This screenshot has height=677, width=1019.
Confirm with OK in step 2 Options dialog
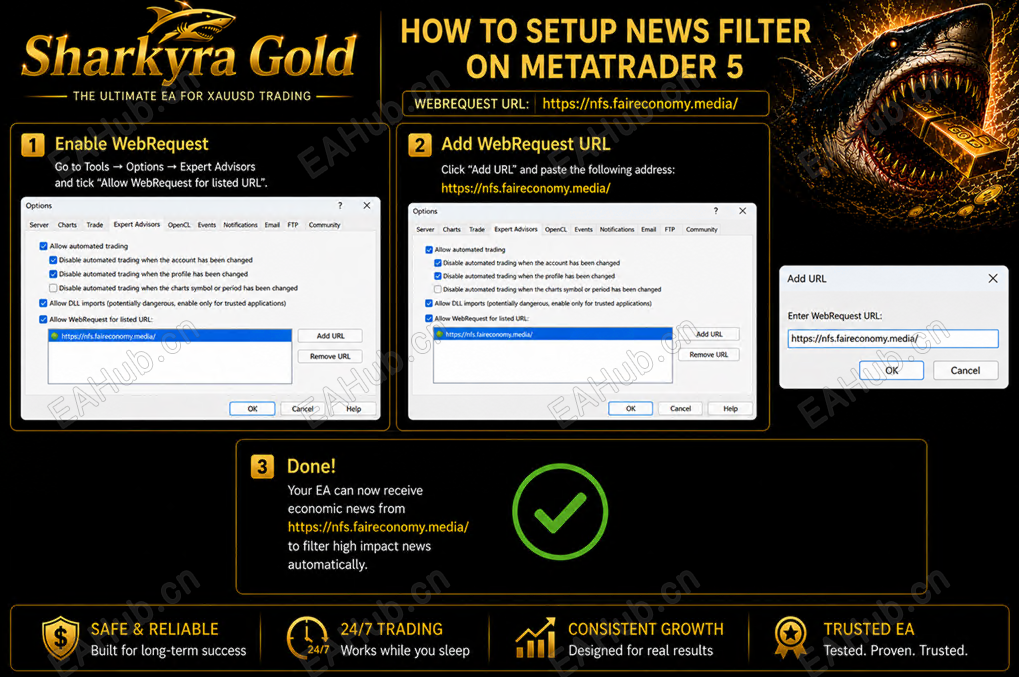[x=630, y=409]
